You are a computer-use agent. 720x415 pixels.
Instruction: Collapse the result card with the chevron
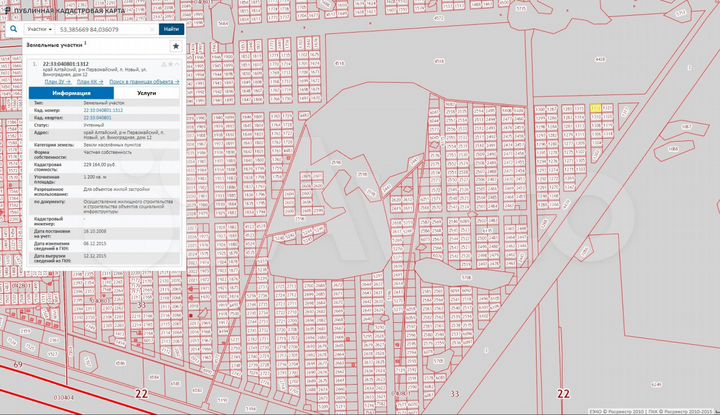[x=176, y=63]
